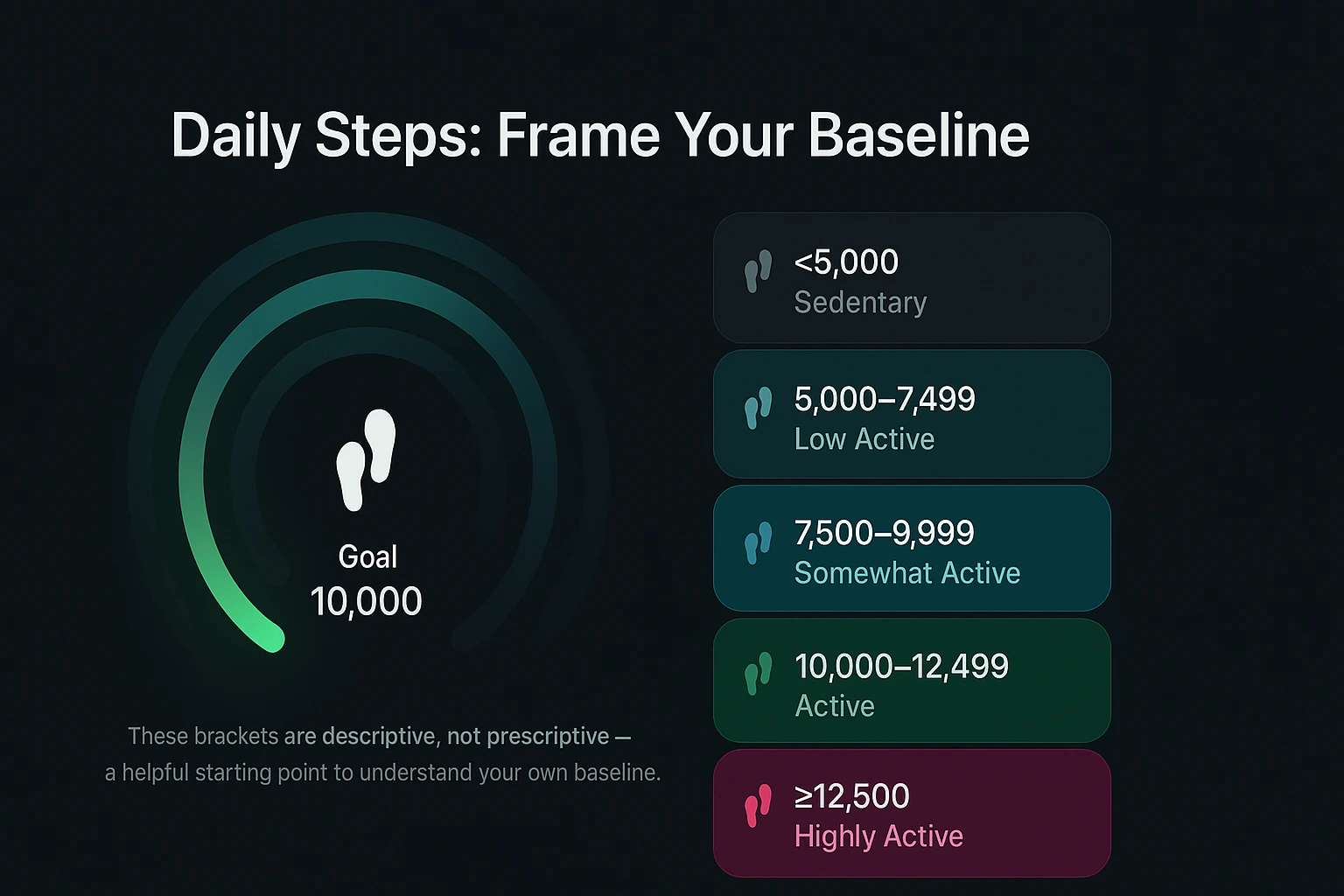The height and width of the screenshot is (896, 1344).
Task: Click the gray footprints icon in Sedentary card
Action: pyautogui.click(x=758, y=270)
